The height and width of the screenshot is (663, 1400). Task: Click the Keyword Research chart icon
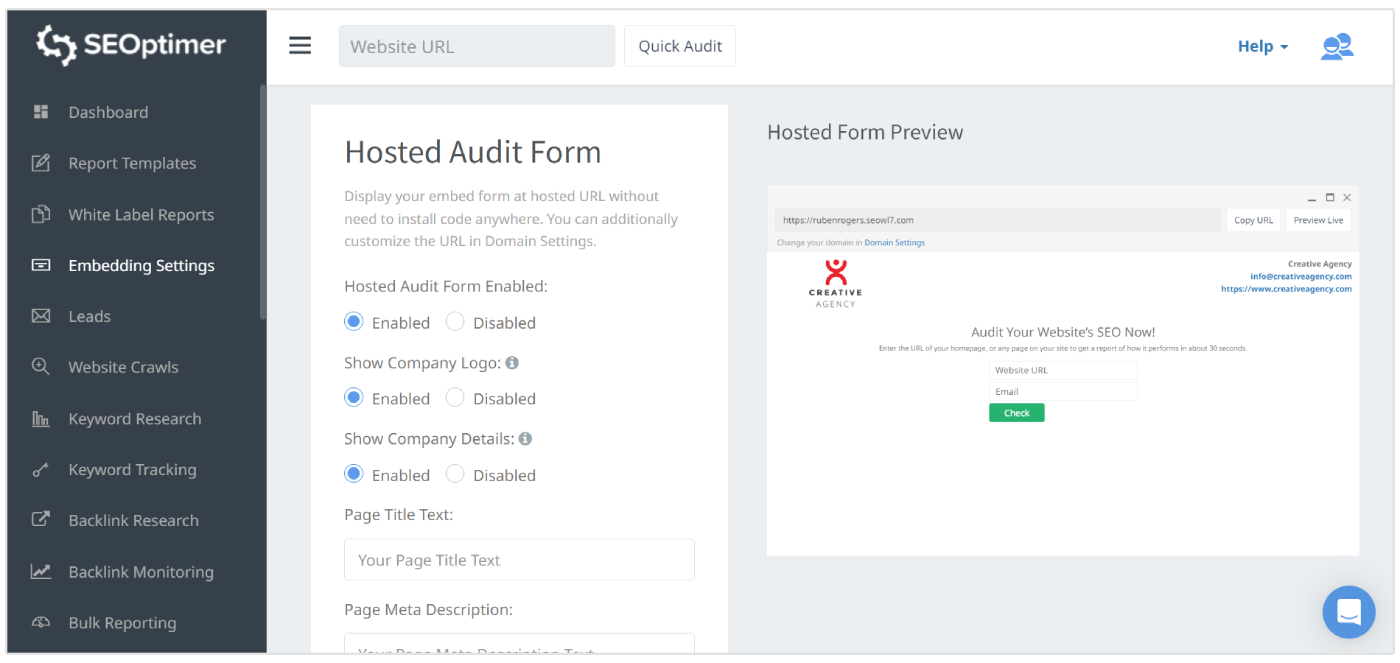click(x=41, y=419)
